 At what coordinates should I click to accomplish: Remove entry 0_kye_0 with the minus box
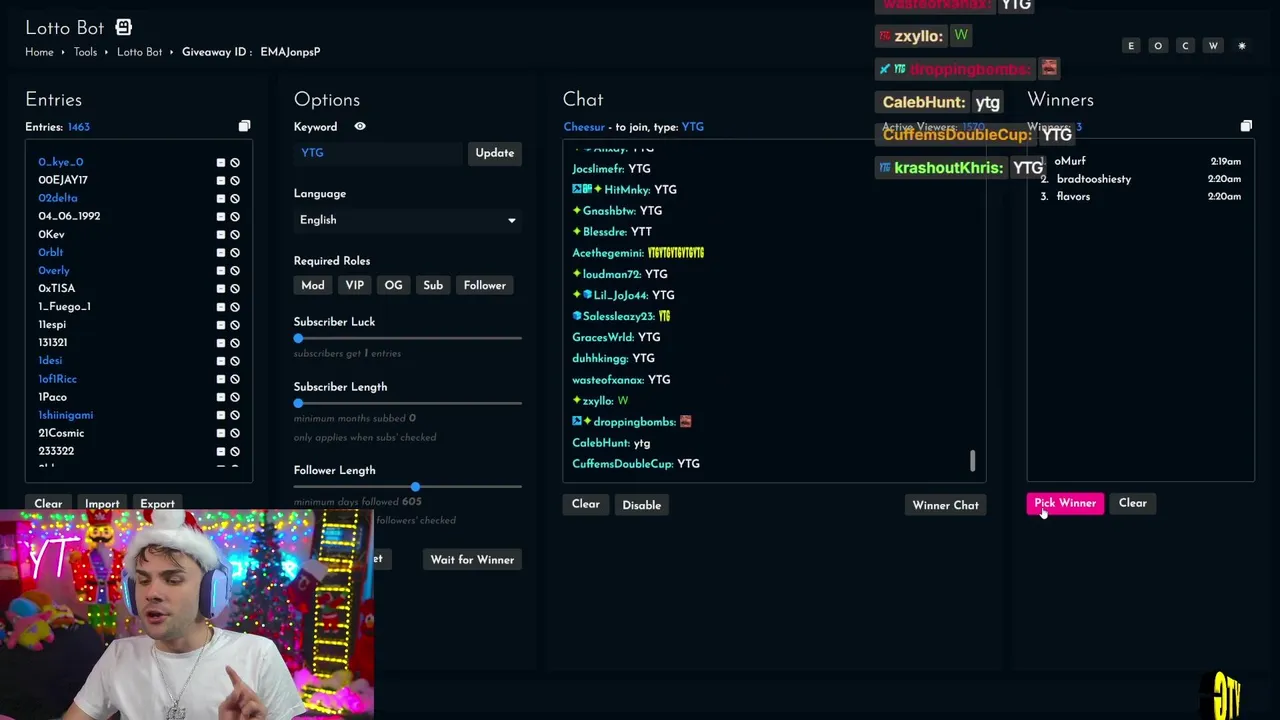point(221,162)
